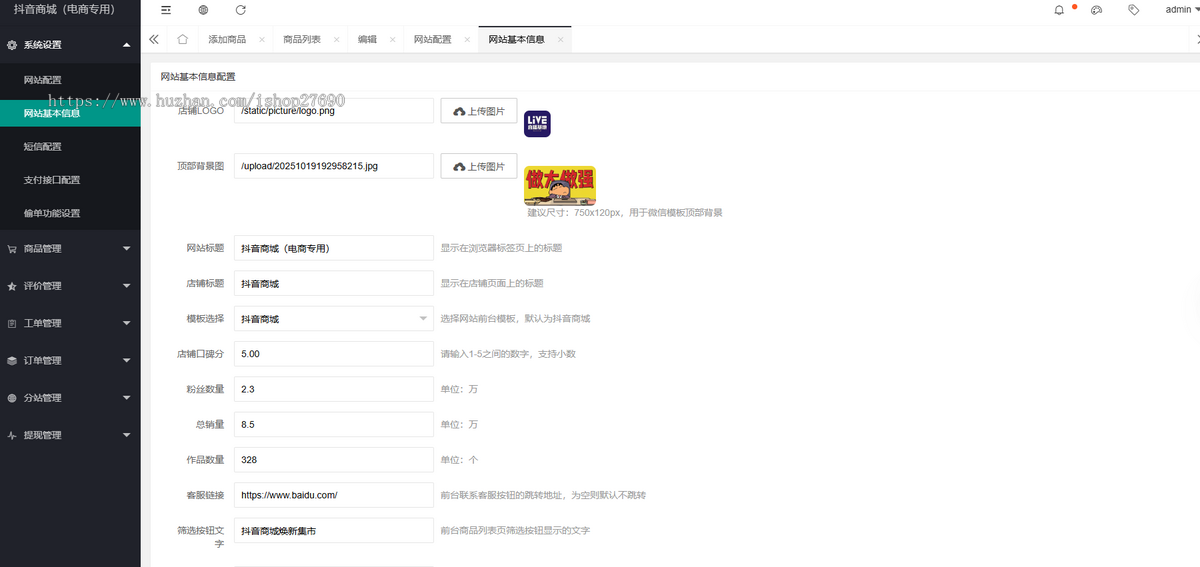Click the 系统设置 gear icon
Image resolution: width=1200 pixels, height=567 pixels.
tap(12, 45)
